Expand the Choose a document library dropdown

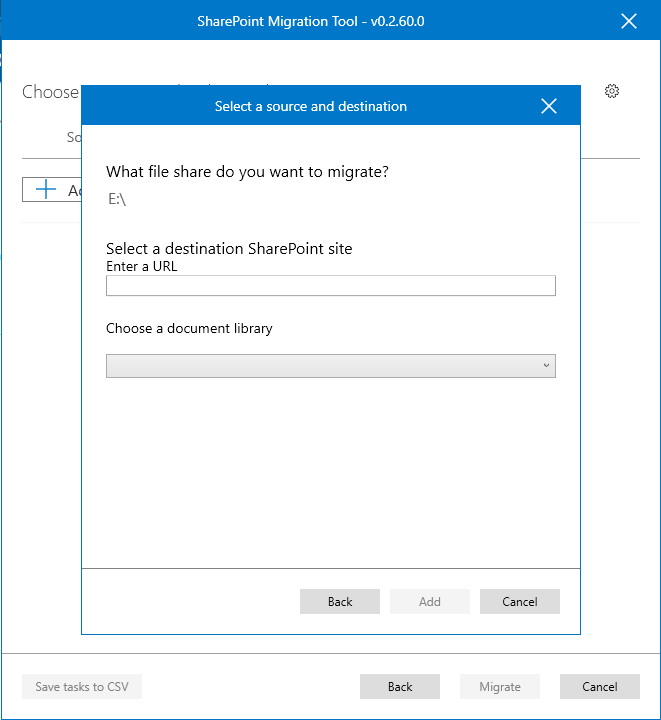330,366
